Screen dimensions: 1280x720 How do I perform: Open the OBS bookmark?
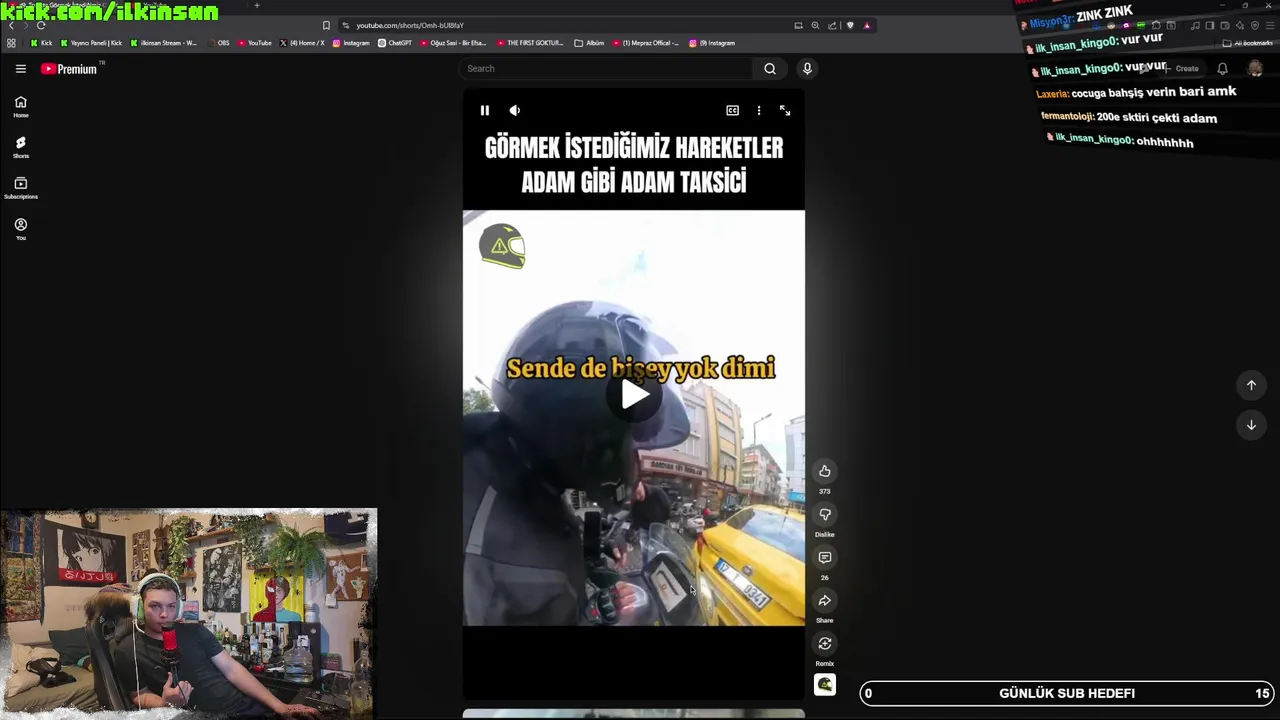point(218,43)
